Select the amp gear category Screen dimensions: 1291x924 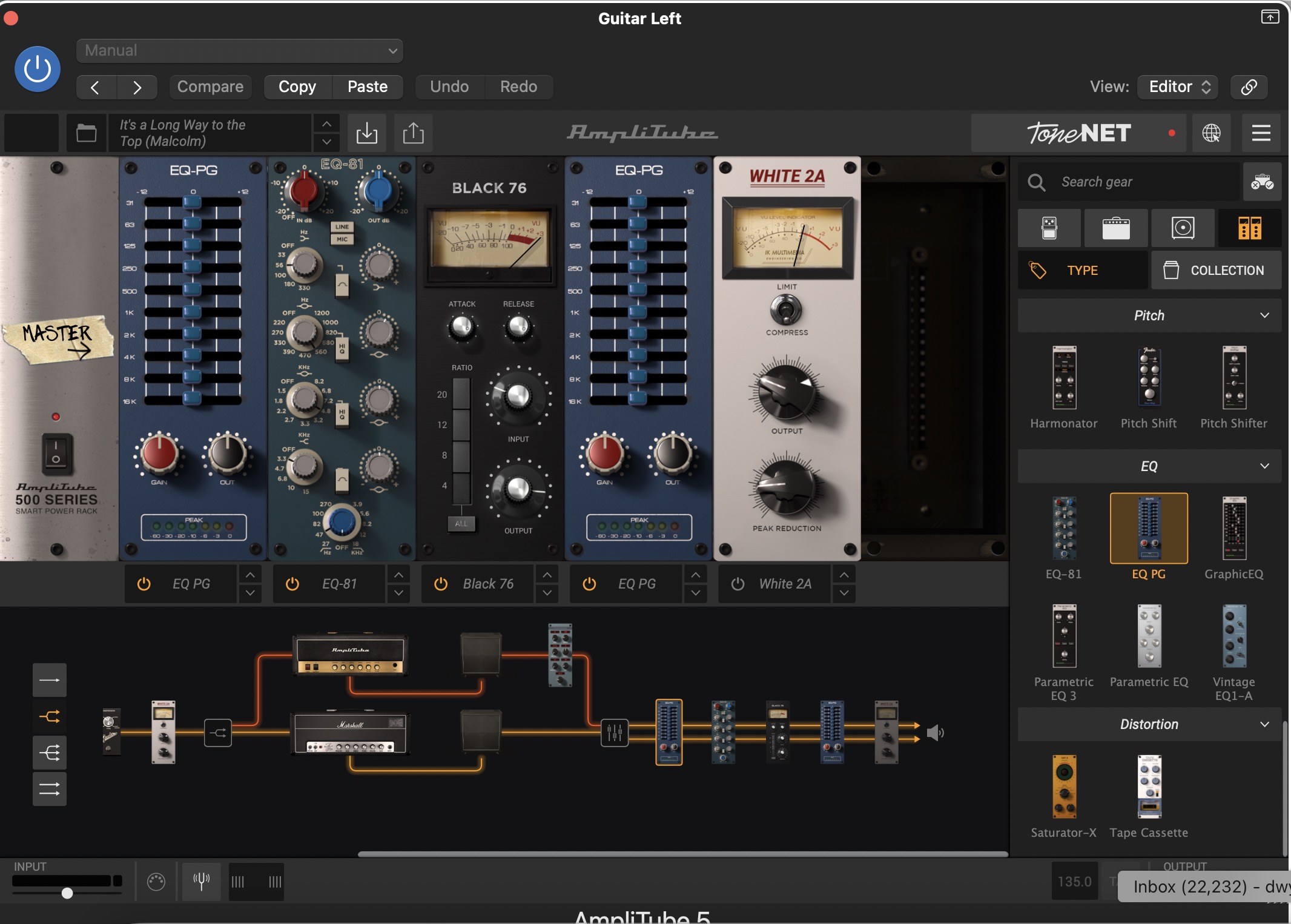click(1116, 228)
